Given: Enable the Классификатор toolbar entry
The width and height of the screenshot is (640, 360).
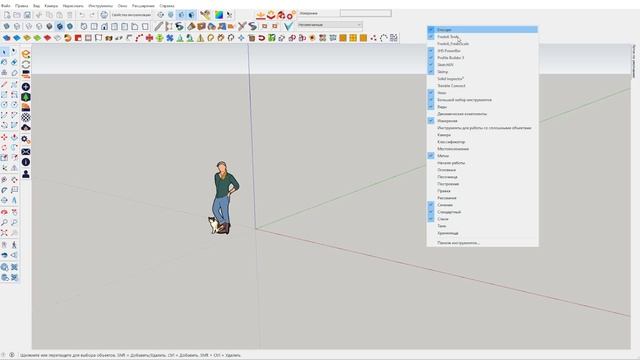Looking at the screenshot, I should (x=482, y=142).
